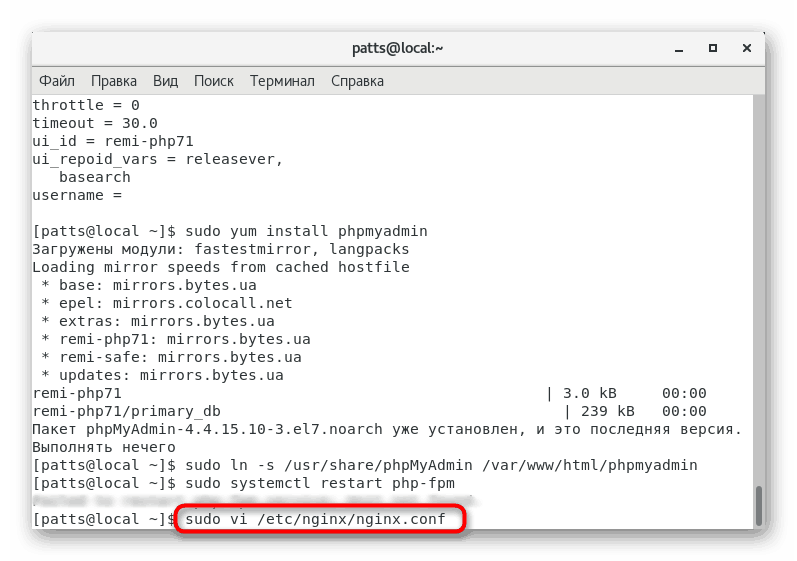
Task: Click the '* base: mirrors.bytes.ua' line
Action: click(x=149, y=286)
